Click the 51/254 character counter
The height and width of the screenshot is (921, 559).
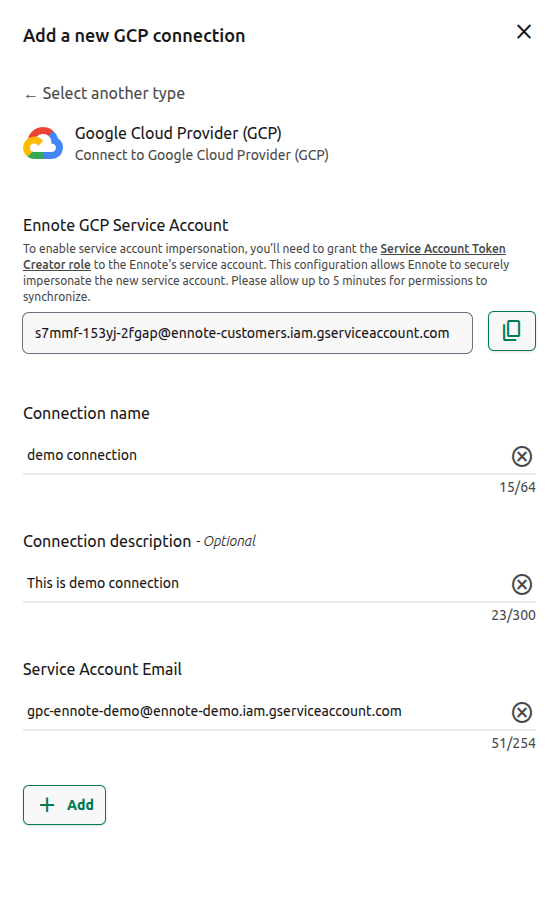[x=513, y=744]
